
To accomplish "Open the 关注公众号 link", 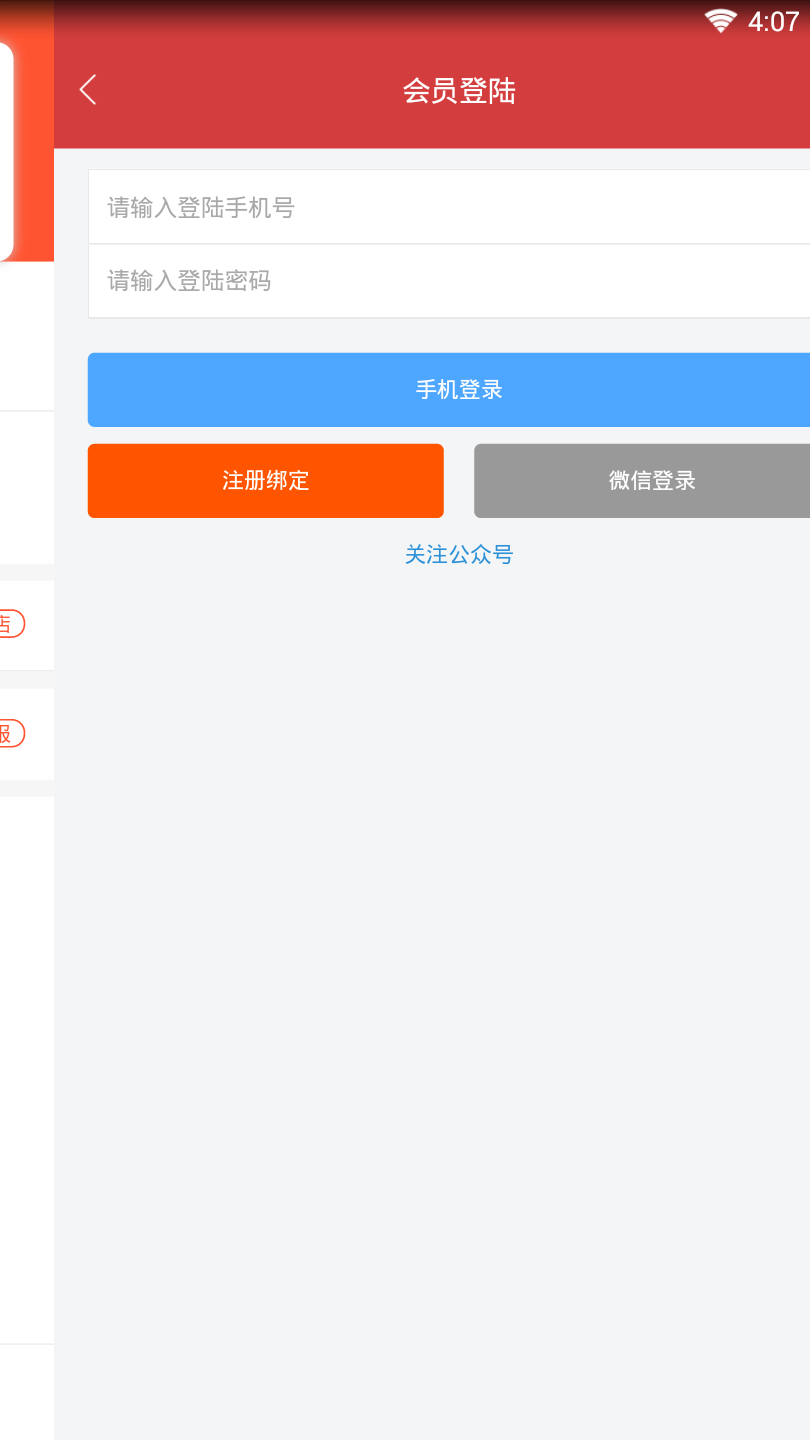I will click(x=459, y=554).
